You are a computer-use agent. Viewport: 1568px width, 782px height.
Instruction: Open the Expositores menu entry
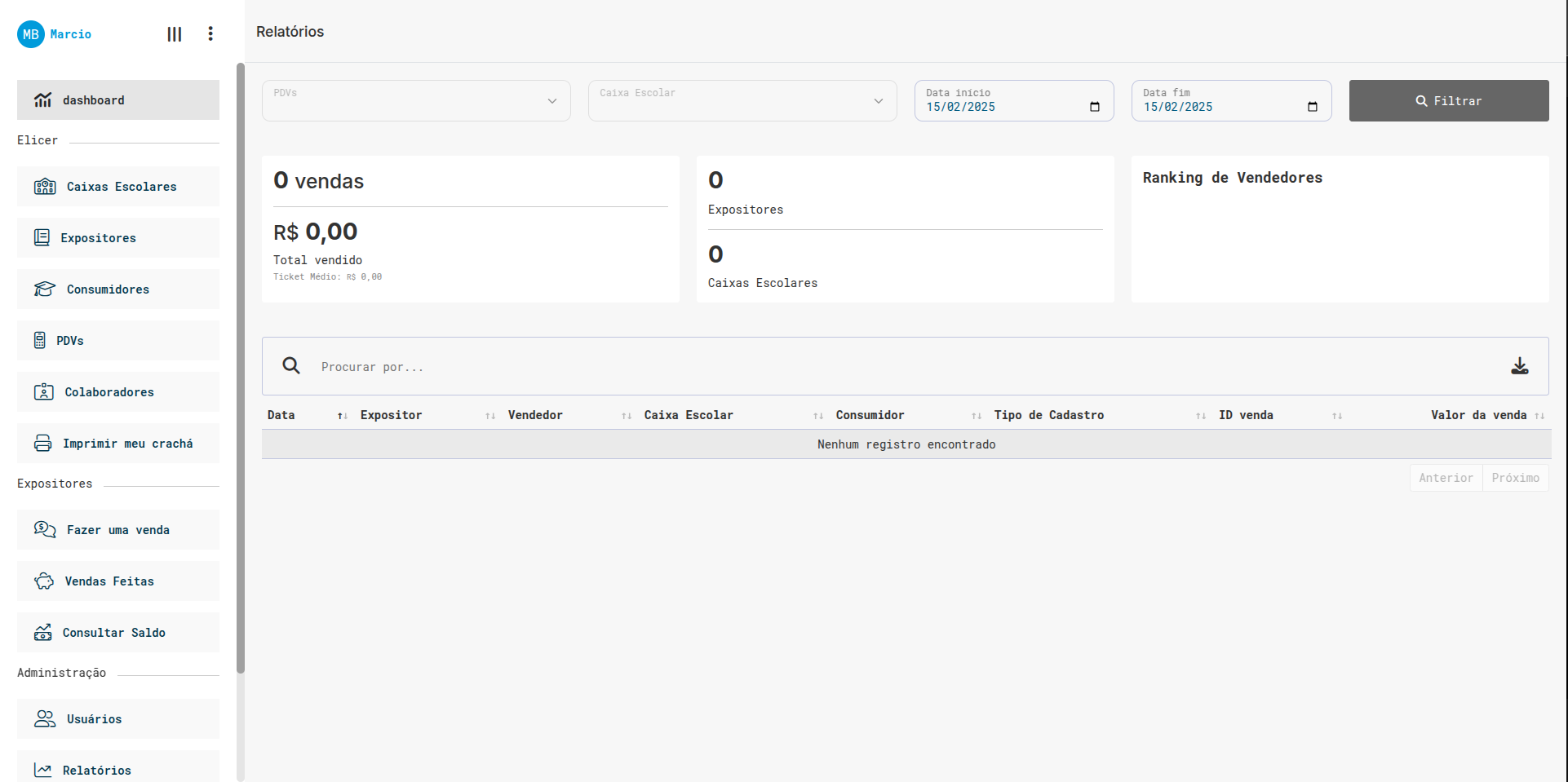[x=118, y=237]
